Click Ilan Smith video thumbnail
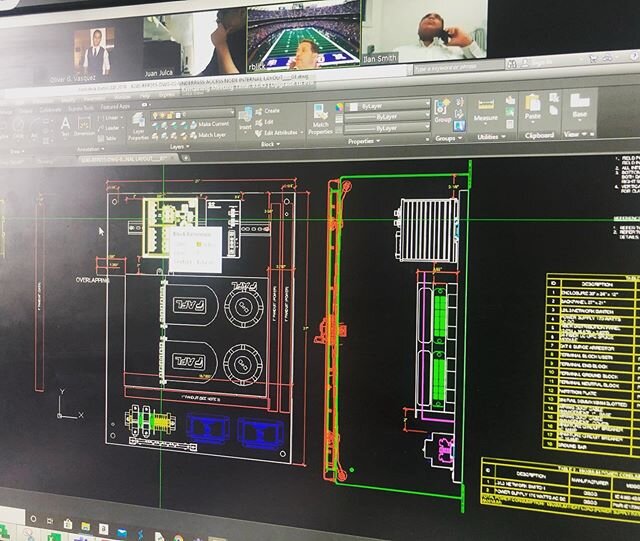 click(425, 31)
